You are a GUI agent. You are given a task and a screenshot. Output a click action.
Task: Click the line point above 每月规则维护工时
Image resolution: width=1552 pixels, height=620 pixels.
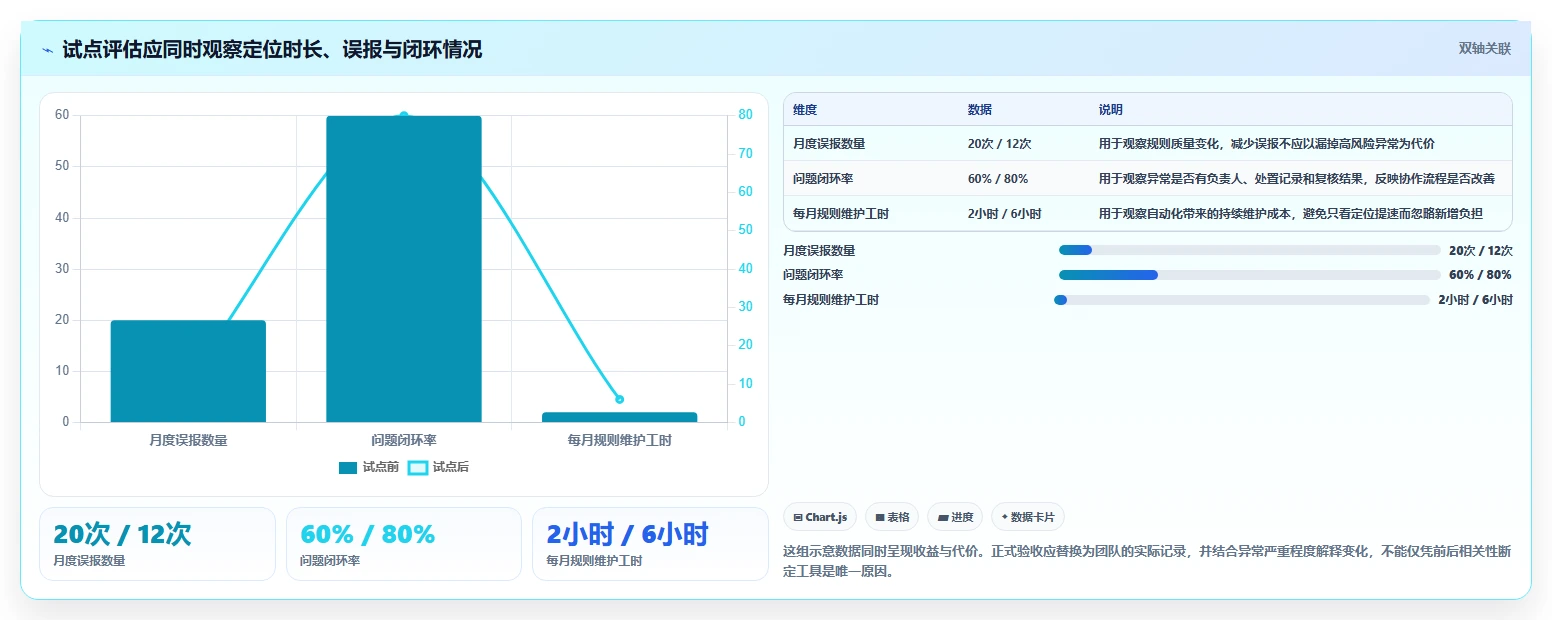pyautogui.click(x=619, y=399)
